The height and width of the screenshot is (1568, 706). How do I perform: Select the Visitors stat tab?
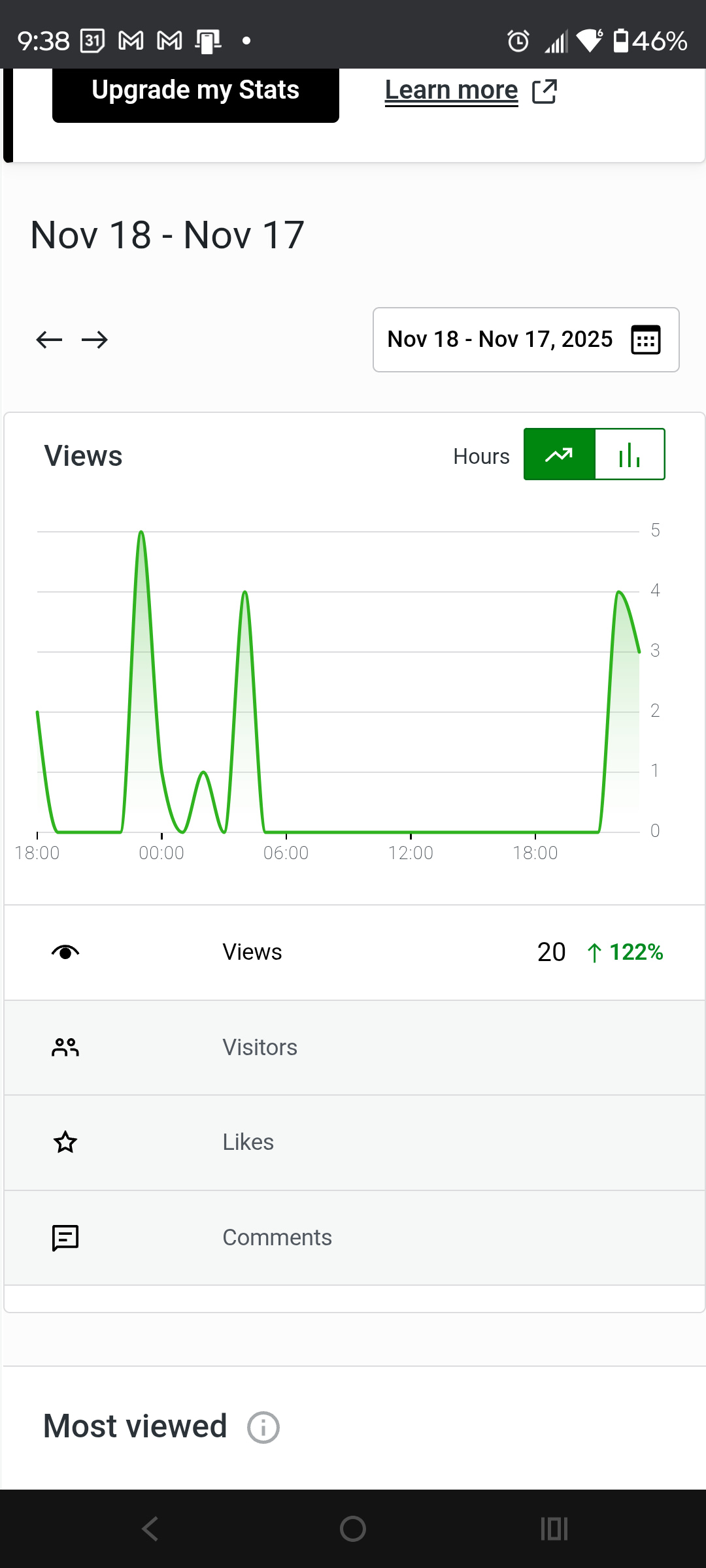coord(353,1047)
